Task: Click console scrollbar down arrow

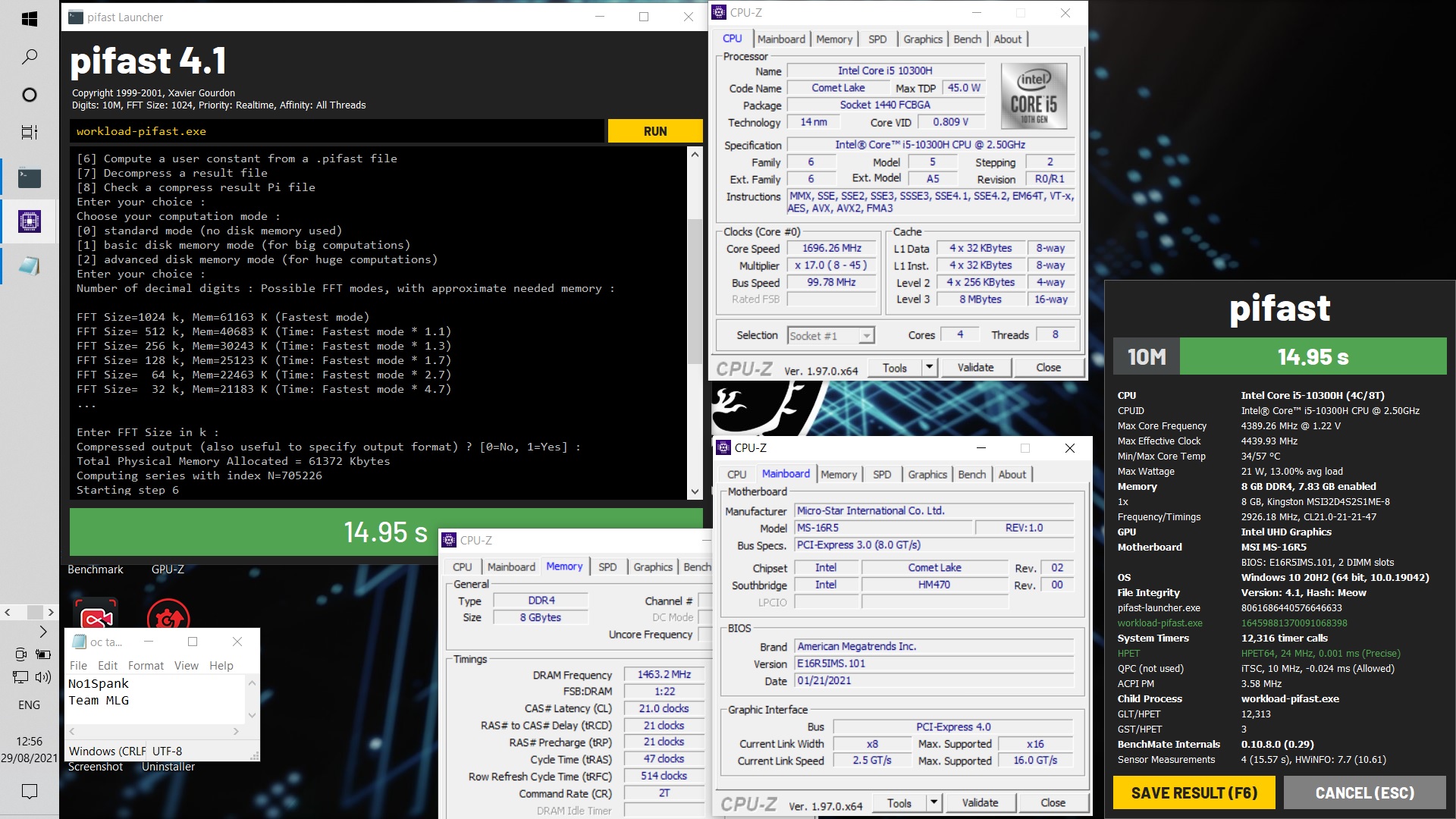Action: [x=695, y=492]
